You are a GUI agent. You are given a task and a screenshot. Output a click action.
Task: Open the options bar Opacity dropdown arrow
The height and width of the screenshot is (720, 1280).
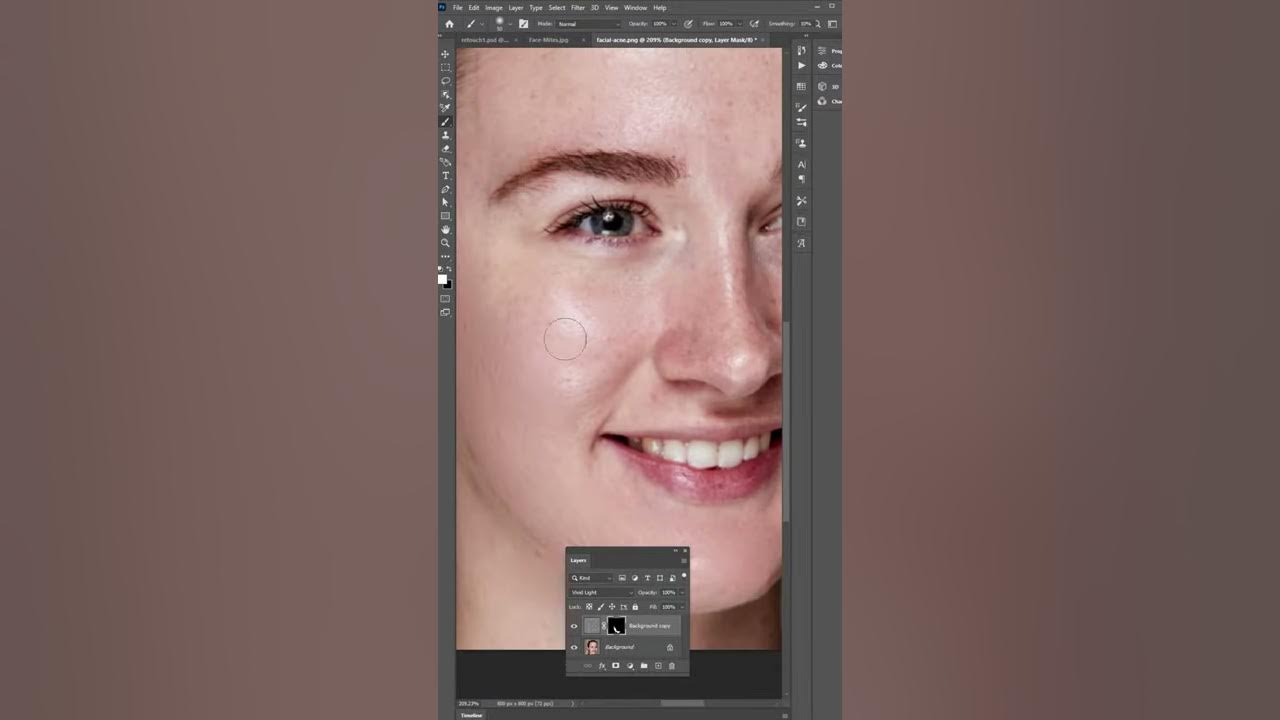674,24
